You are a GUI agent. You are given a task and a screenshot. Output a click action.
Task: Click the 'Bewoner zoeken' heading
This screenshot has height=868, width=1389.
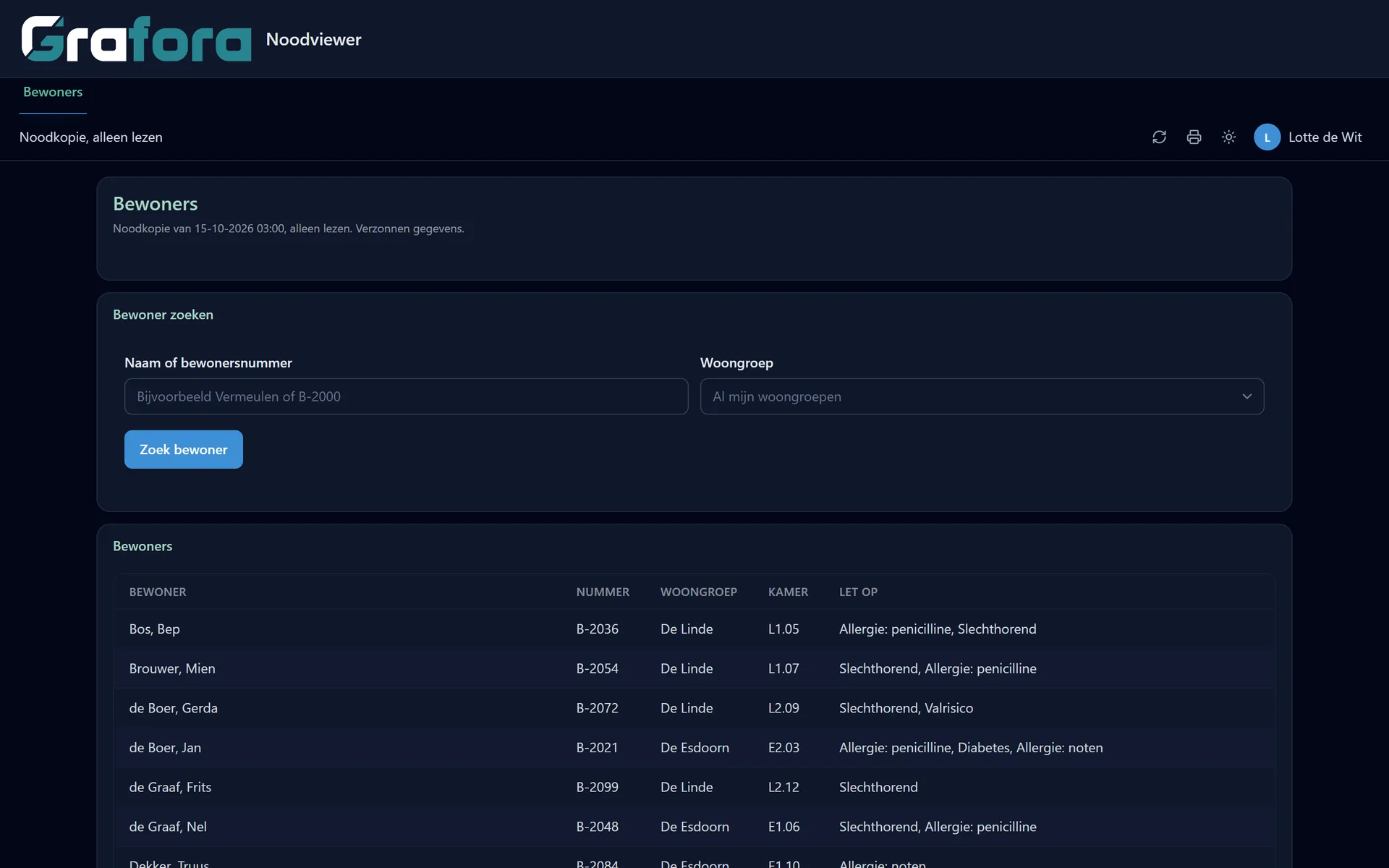(163, 315)
